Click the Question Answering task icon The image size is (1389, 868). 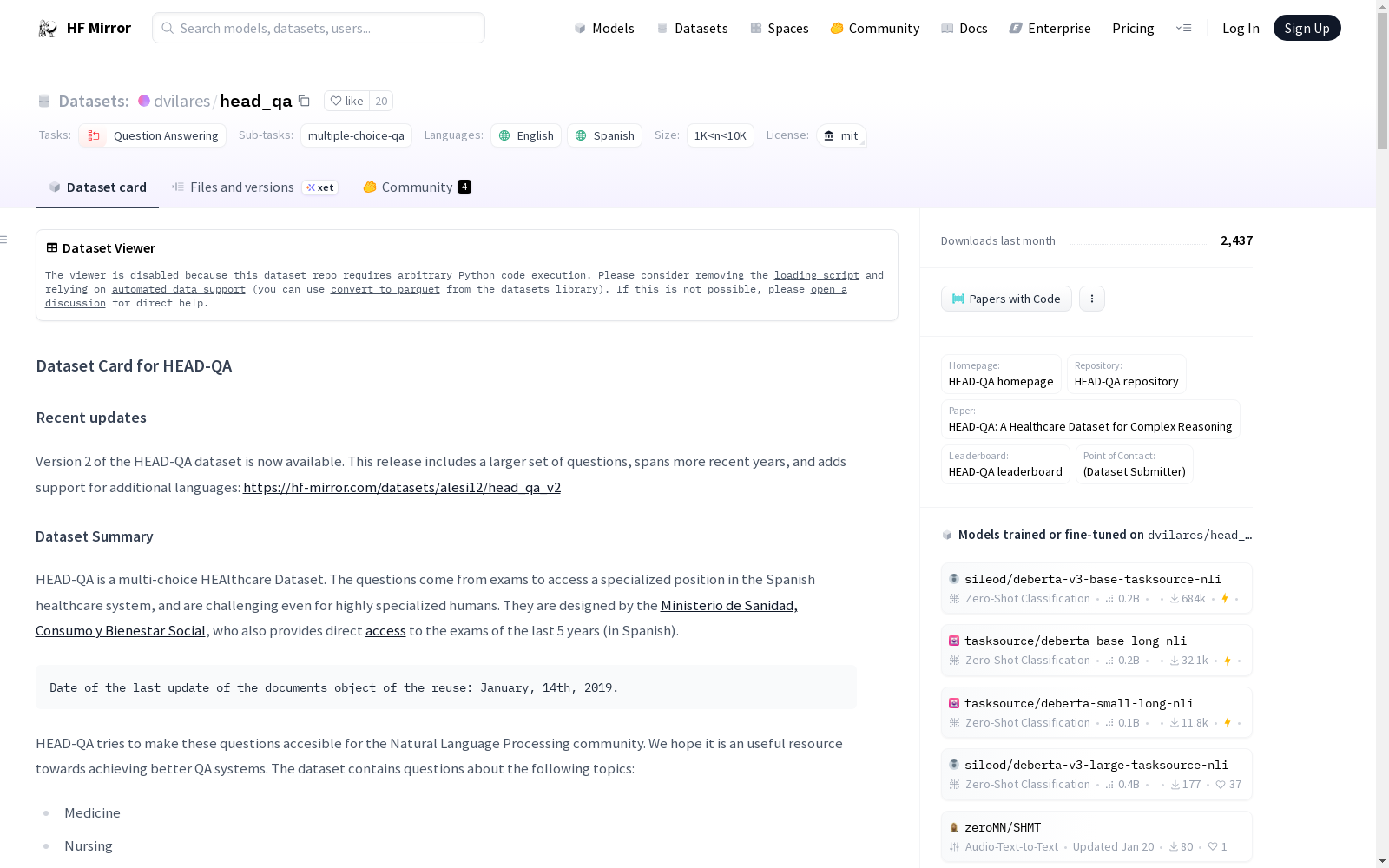pos(93,135)
